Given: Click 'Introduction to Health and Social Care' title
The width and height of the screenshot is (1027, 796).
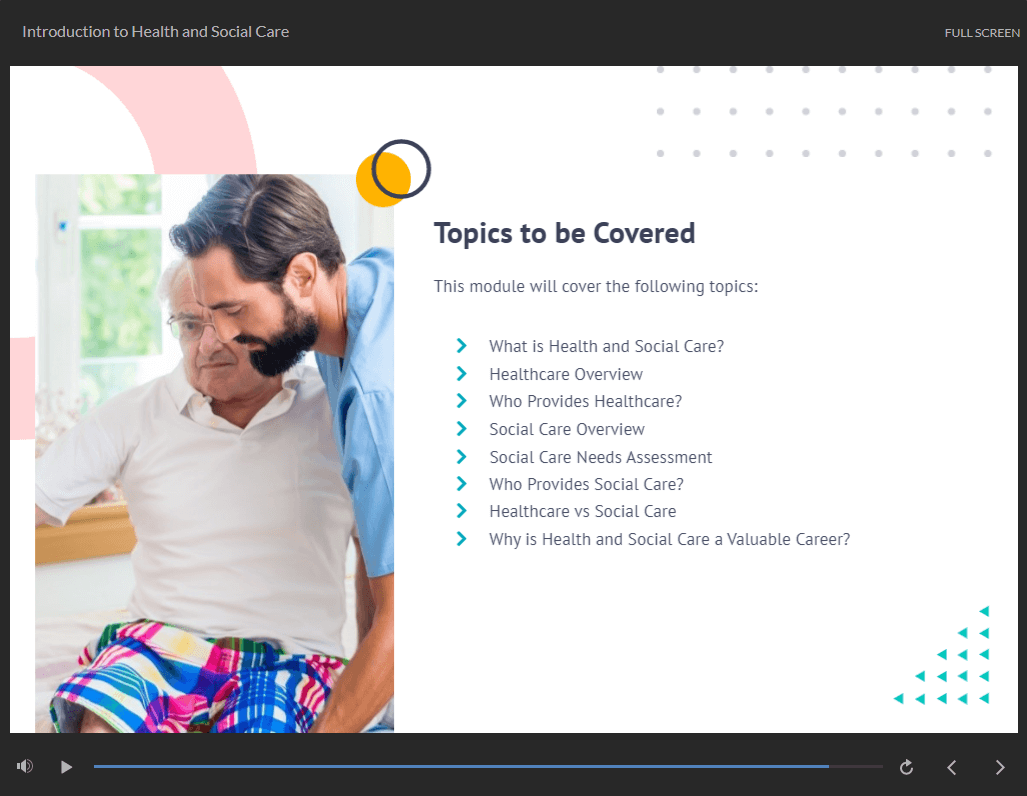Looking at the screenshot, I should 156,32.
